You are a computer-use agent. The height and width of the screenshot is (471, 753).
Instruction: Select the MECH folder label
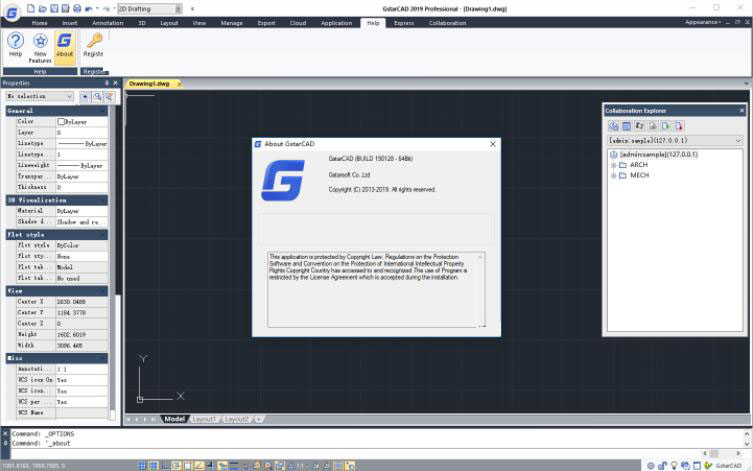[x=639, y=175]
